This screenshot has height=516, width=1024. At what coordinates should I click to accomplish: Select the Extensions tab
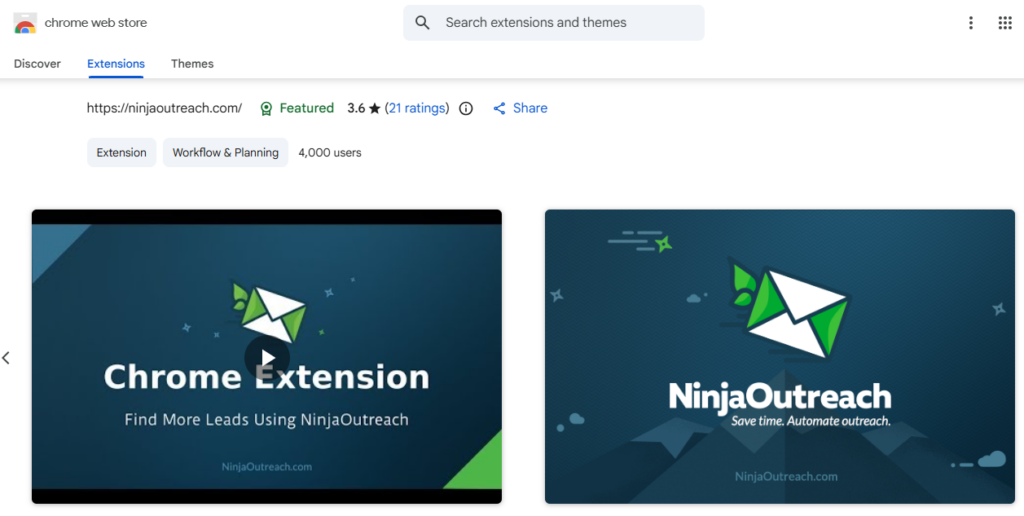[x=116, y=63]
